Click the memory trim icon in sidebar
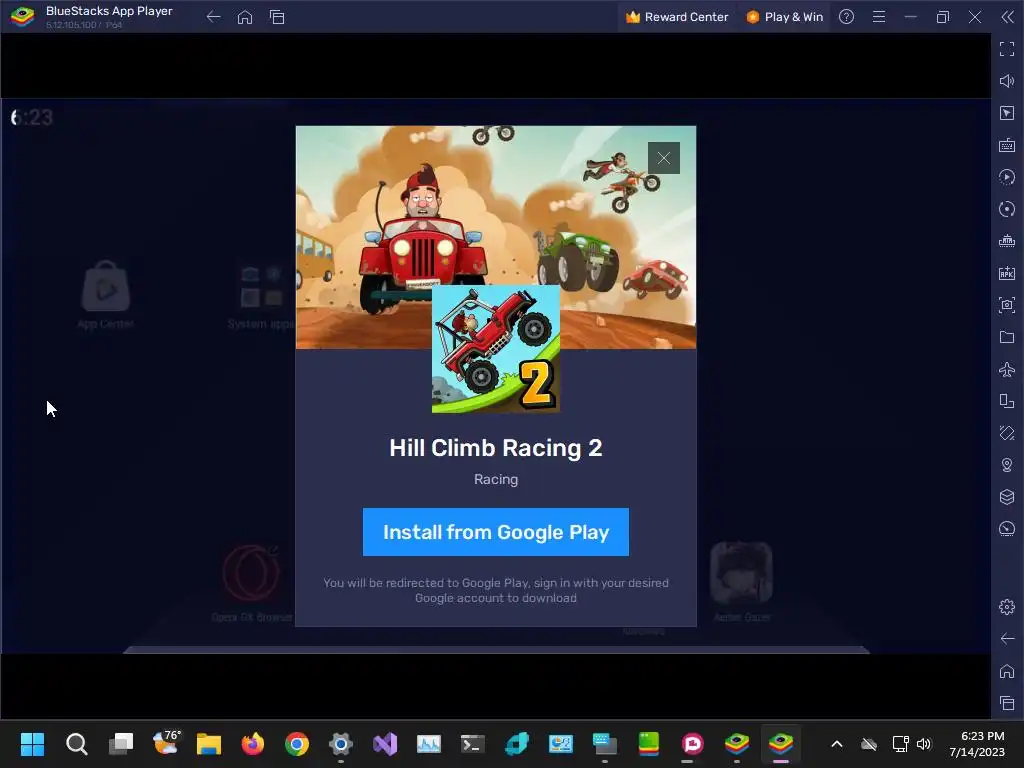1024x768 pixels. pyautogui.click(x=1007, y=241)
